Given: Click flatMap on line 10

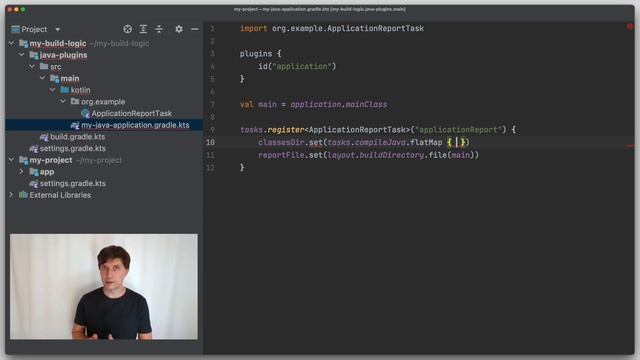Looking at the screenshot, I should [x=426, y=142].
